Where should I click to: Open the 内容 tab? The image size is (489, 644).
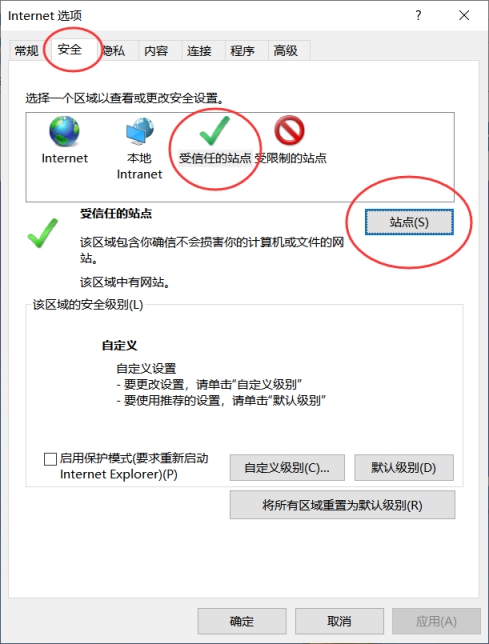tap(156, 51)
